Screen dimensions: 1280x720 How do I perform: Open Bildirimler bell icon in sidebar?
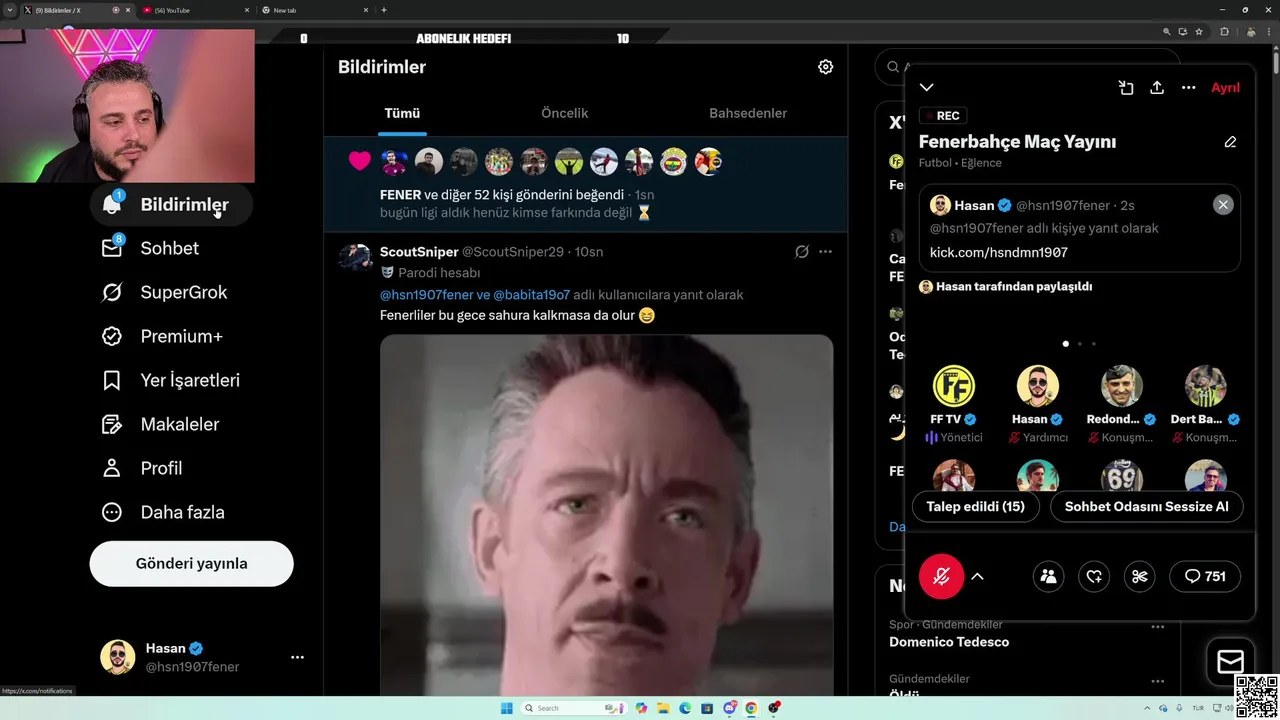112,204
